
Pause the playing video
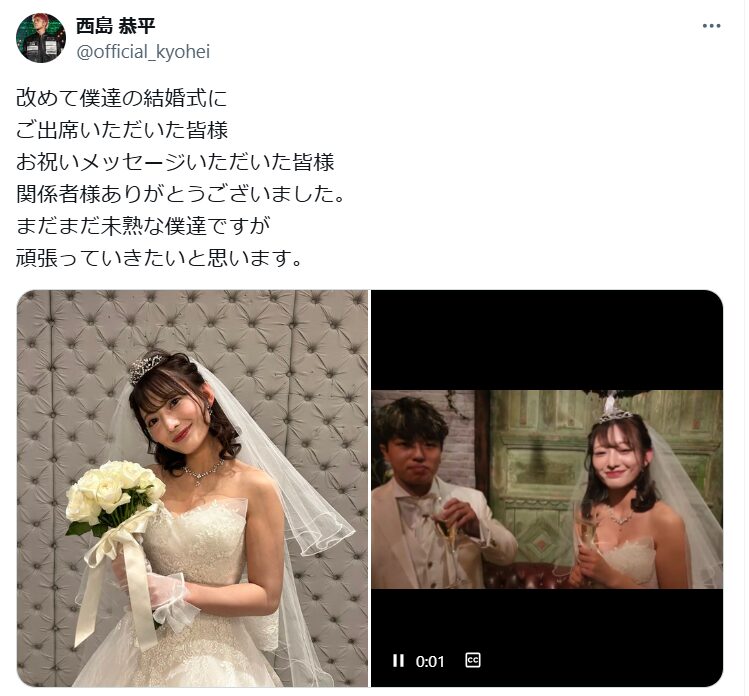pos(398,661)
